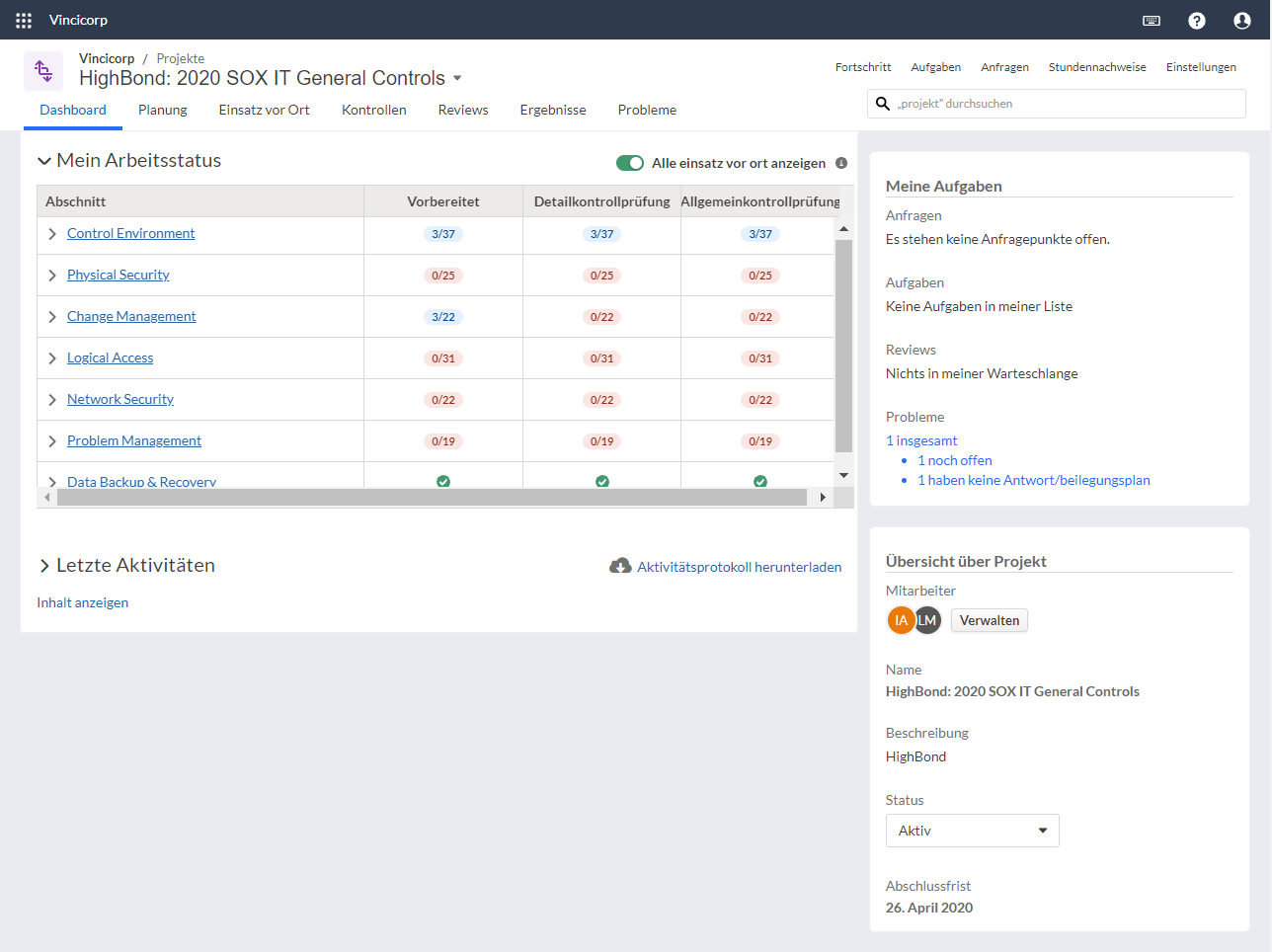The width and height of the screenshot is (1272, 952).
Task: Click table scroll right arrow
Action: click(x=823, y=497)
